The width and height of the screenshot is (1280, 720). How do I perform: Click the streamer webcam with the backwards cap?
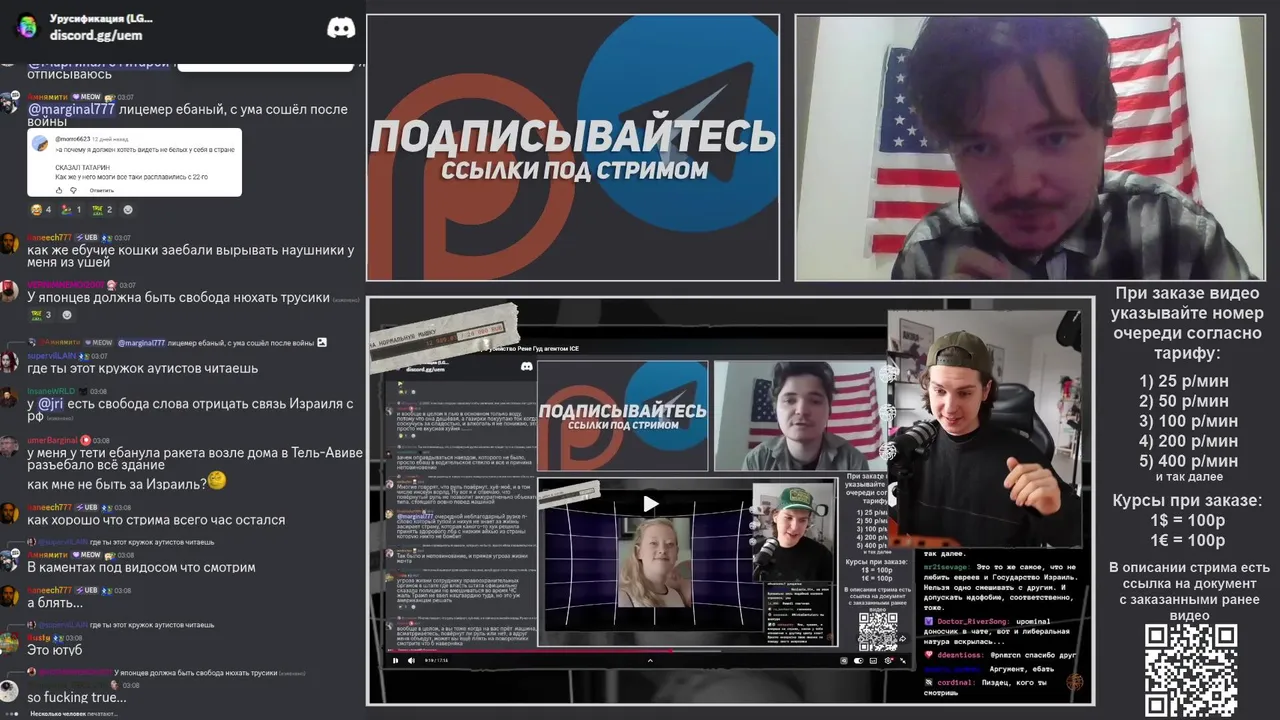tap(985, 430)
